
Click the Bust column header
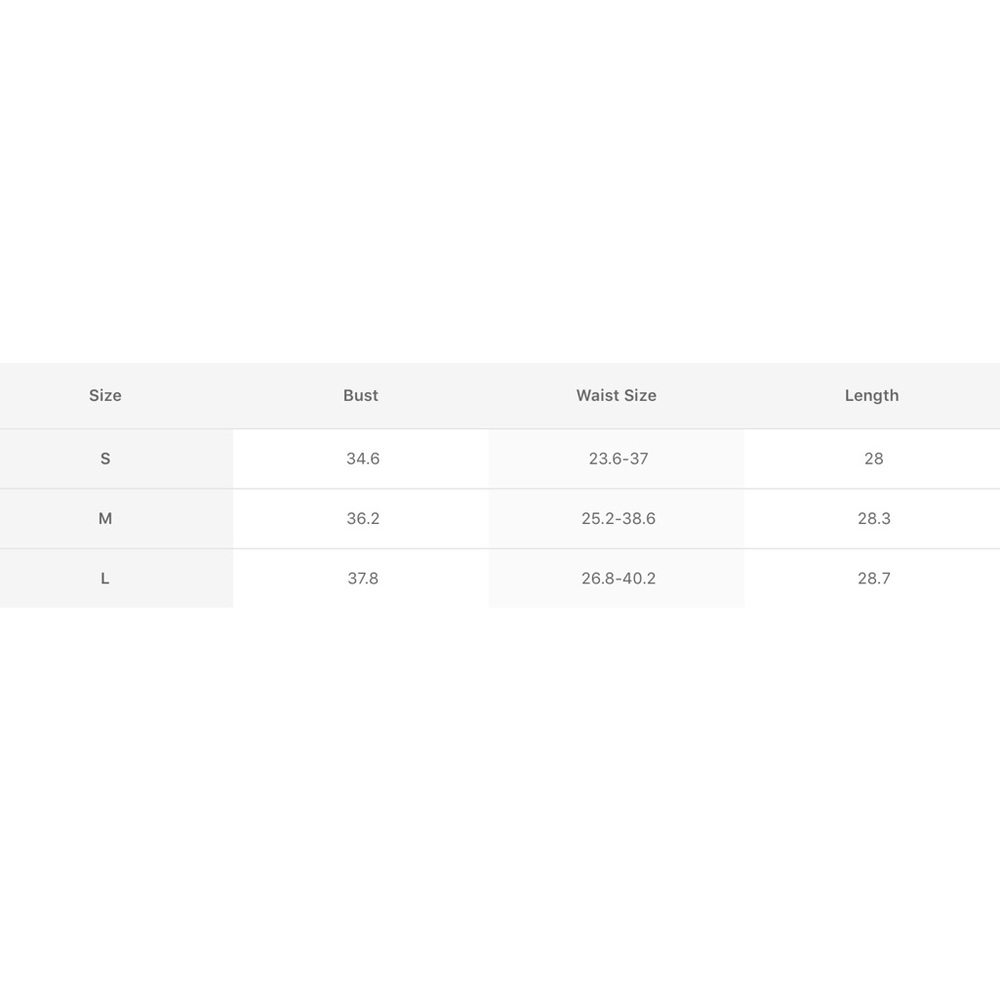click(x=361, y=395)
